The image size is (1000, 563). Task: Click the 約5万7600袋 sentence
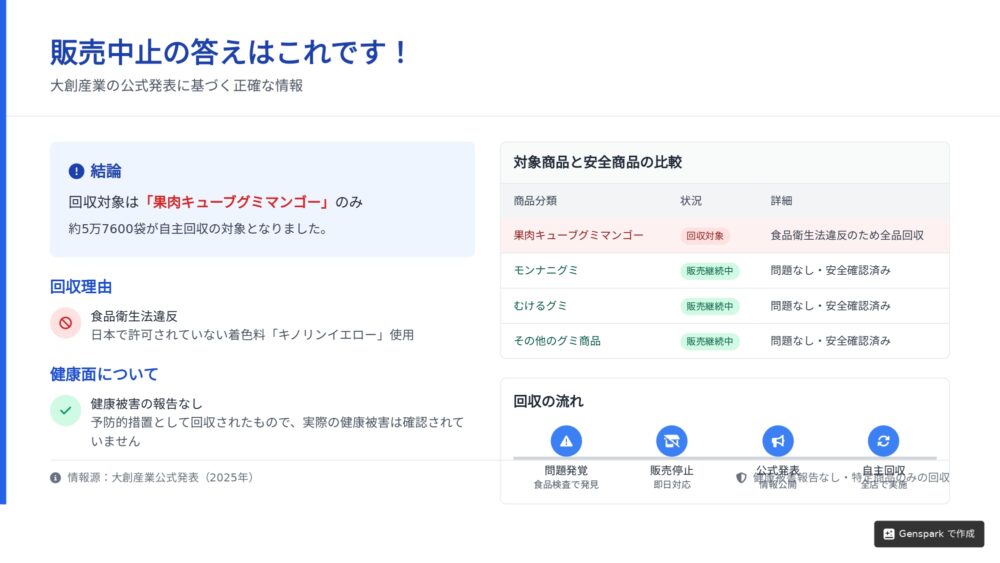pos(199,228)
